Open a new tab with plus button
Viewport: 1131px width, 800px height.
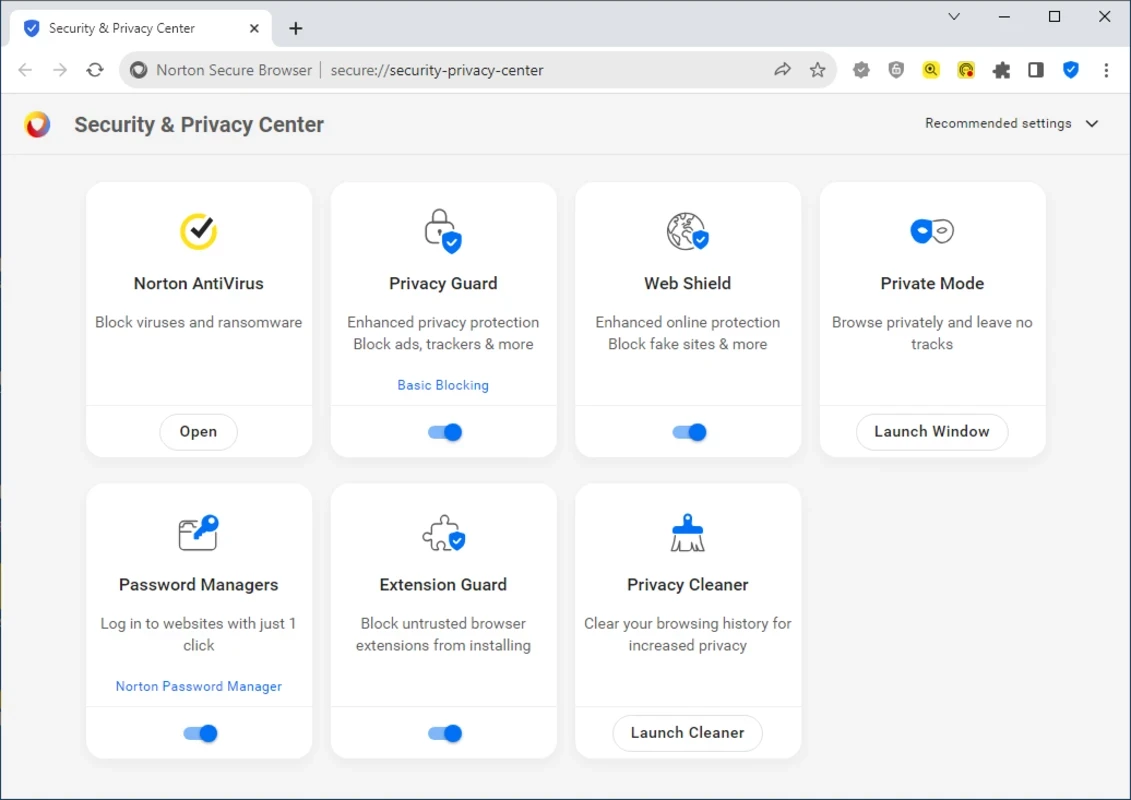[x=295, y=28]
